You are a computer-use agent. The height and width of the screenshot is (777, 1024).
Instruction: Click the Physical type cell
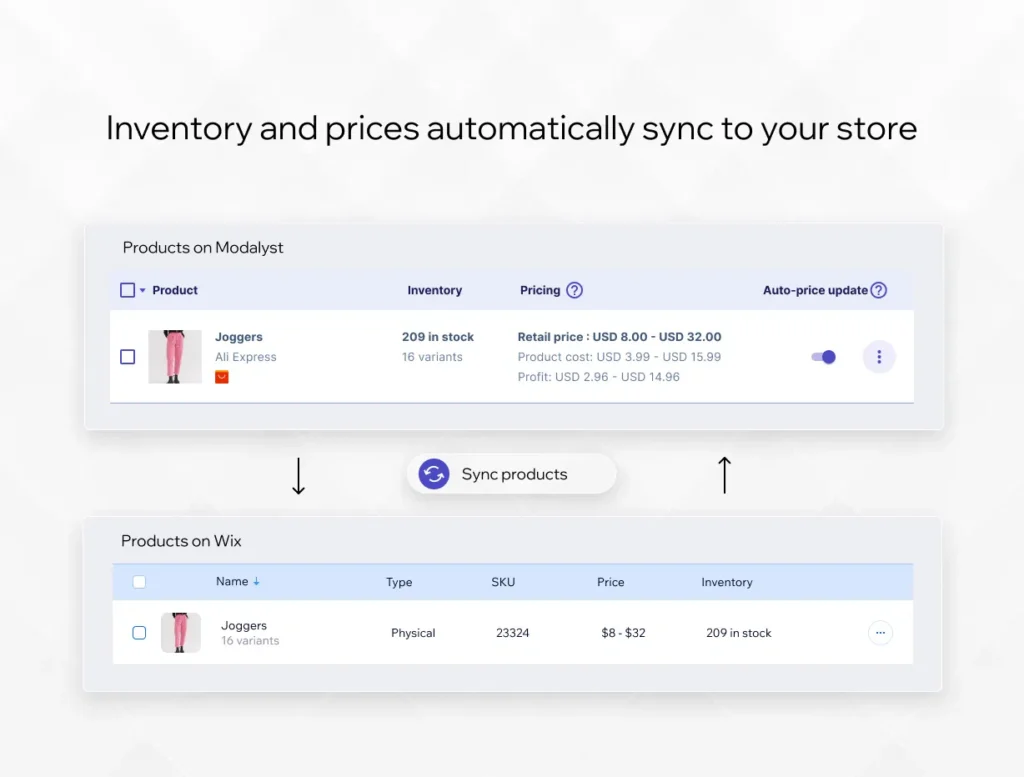coord(413,633)
